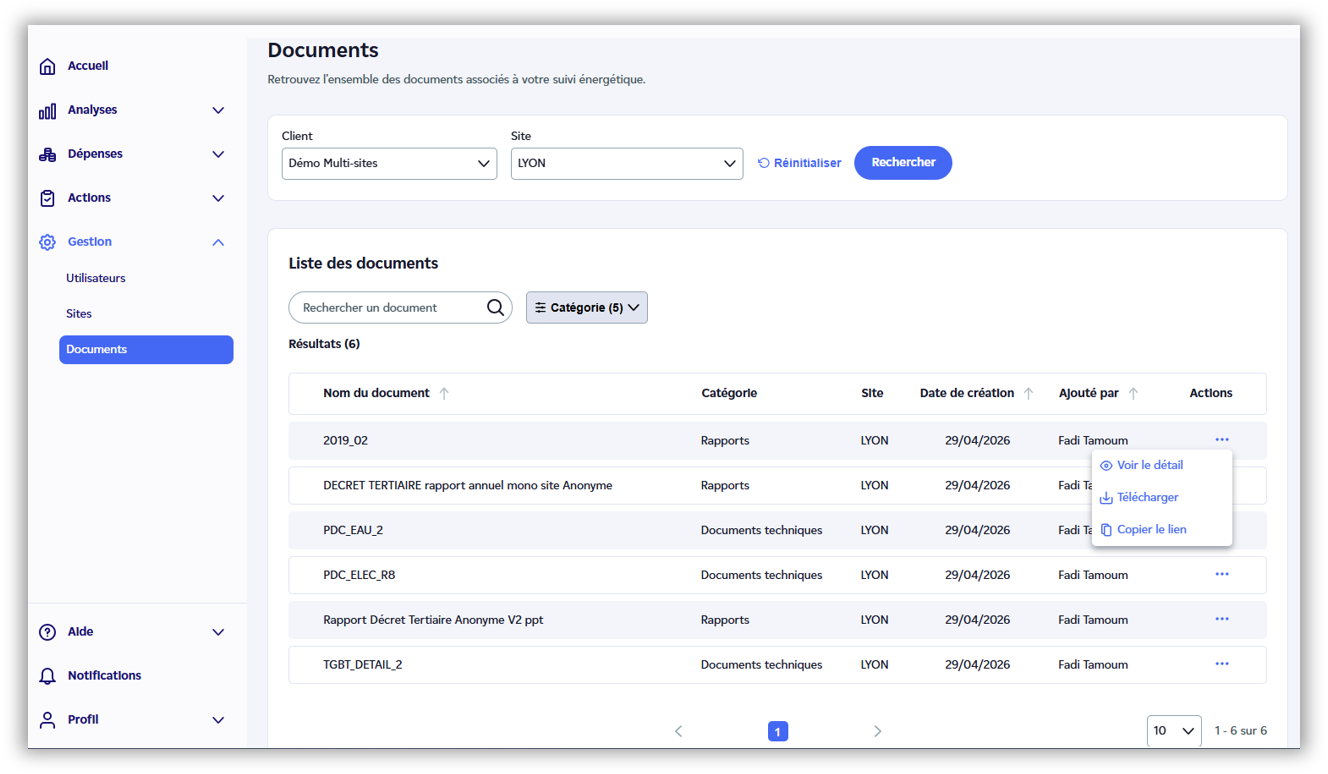
Task: Expand the Aide menu chevron
Action: (218, 632)
